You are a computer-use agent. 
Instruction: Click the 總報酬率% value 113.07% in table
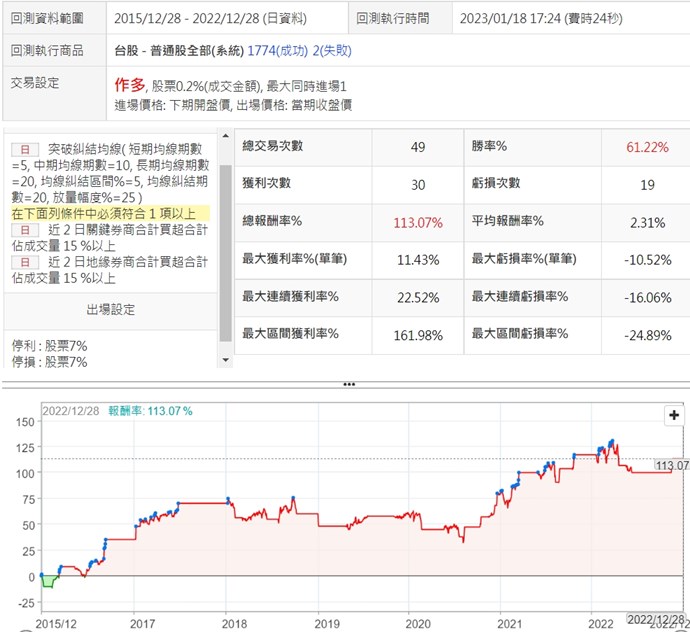[418, 223]
